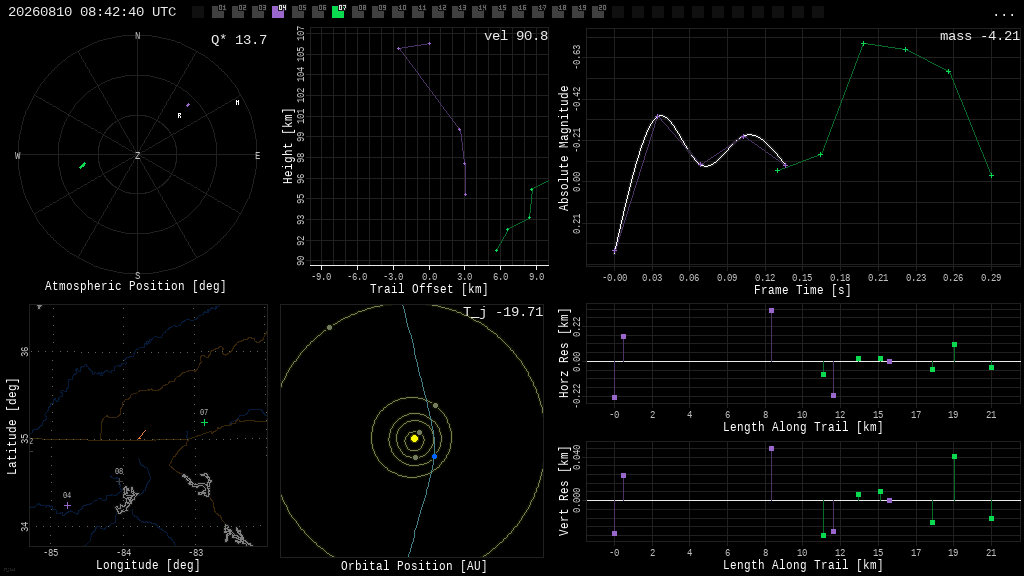Click the blue Earth dot in orbit plot

[434, 456]
